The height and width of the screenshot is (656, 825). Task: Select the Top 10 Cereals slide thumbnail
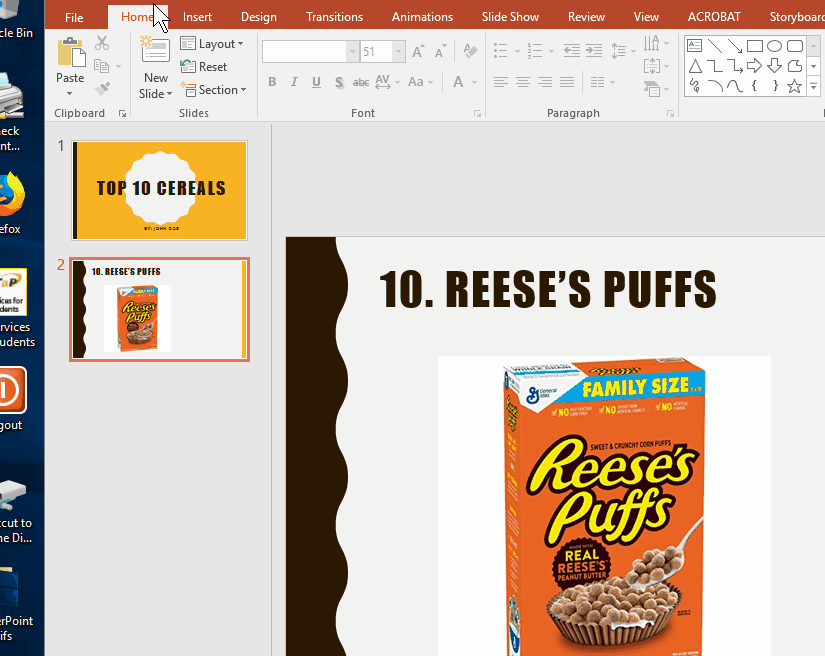pyautogui.click(x=159, y=190)
